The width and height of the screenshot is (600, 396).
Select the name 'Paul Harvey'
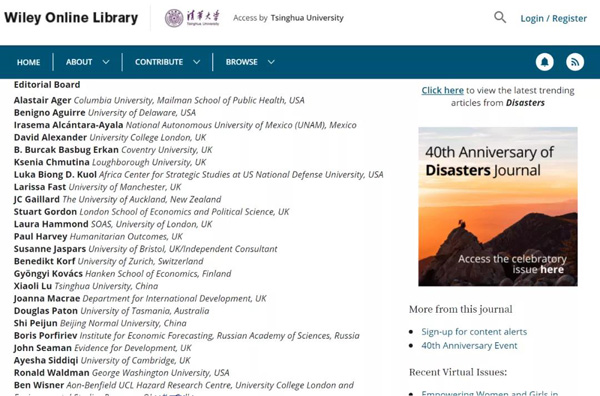pos(40,236)
